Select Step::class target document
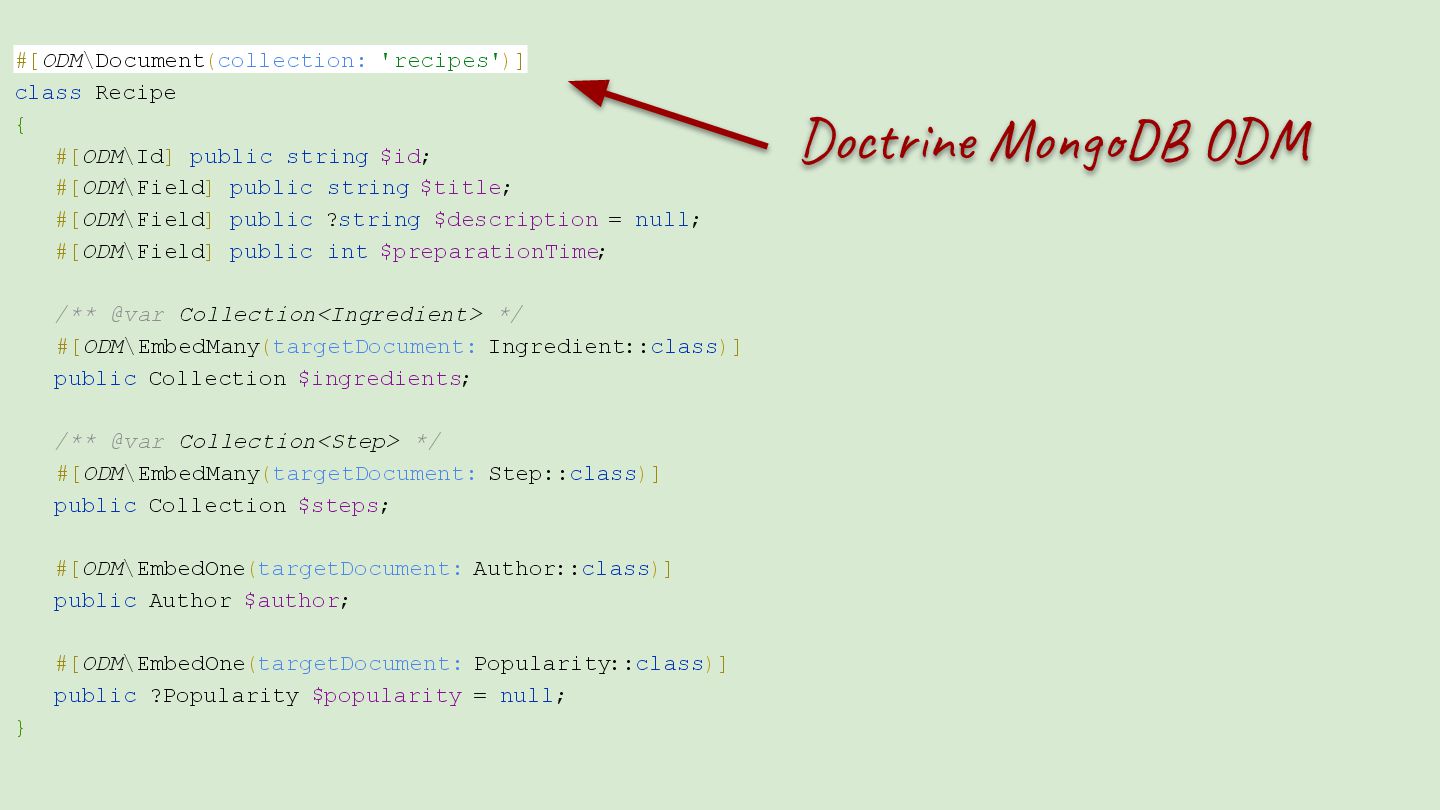1440x810 pixels. [x=563, y=474]
